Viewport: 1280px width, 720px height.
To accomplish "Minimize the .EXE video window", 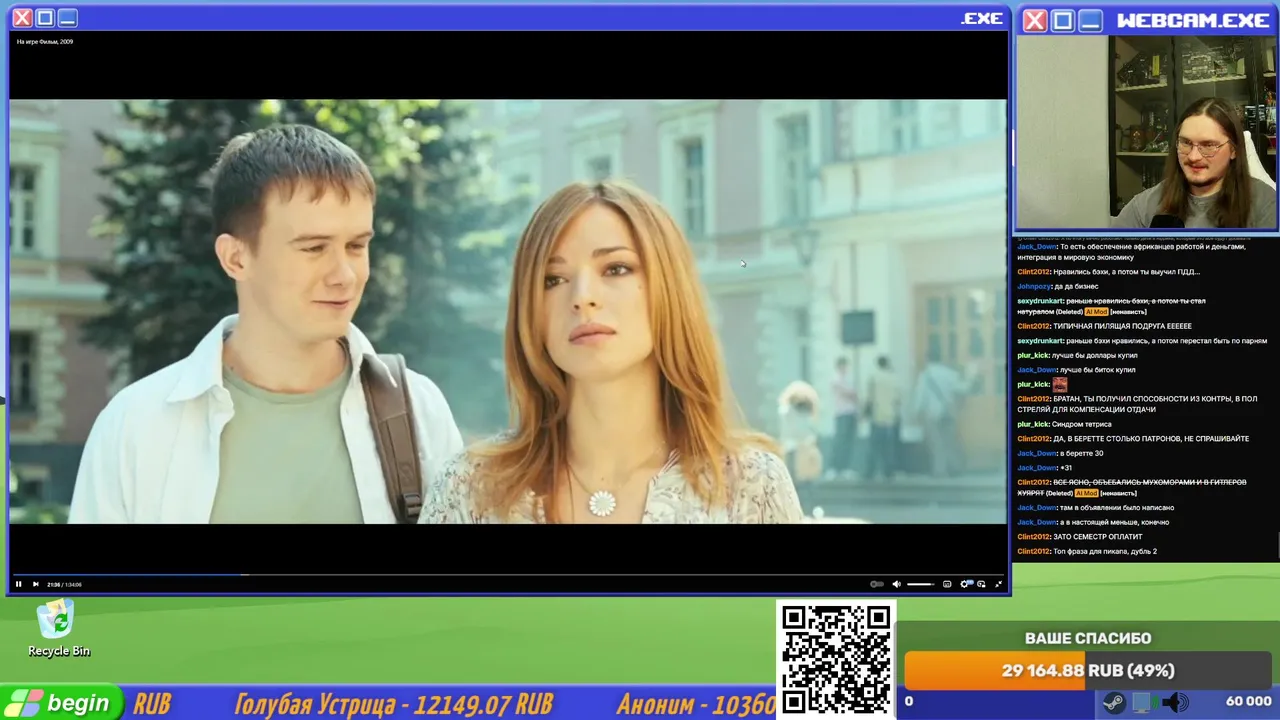I will (67, 18).
